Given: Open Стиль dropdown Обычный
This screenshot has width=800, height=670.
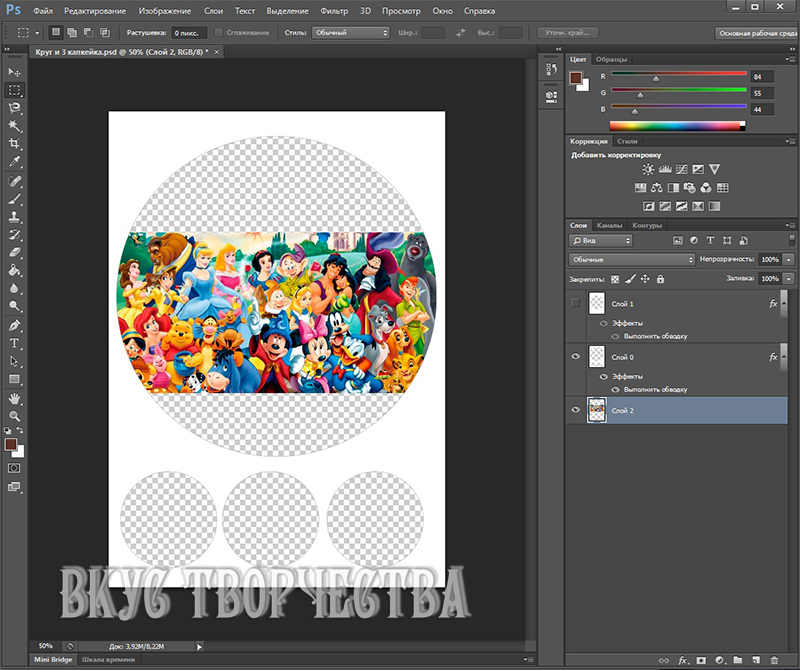Looking at the screenshot, I should coord(351,33).
